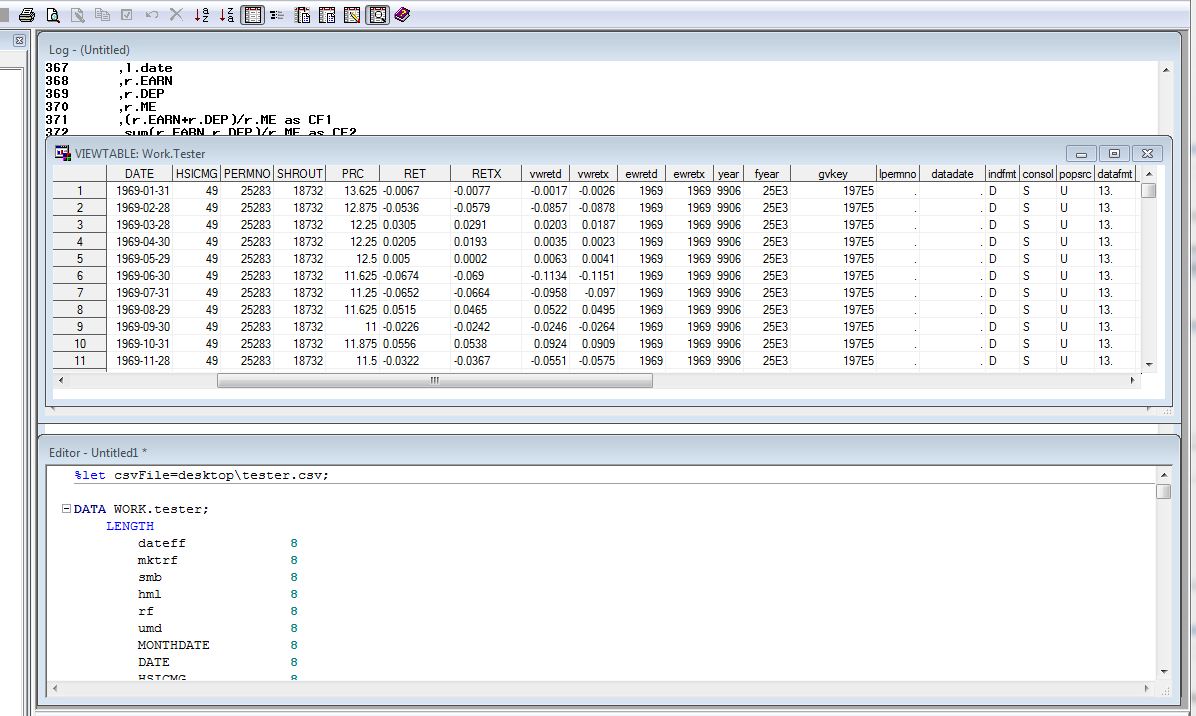Click Editor horizontal scrollbar left arrow
The image size is (1196, 716).
coord(54,689)
